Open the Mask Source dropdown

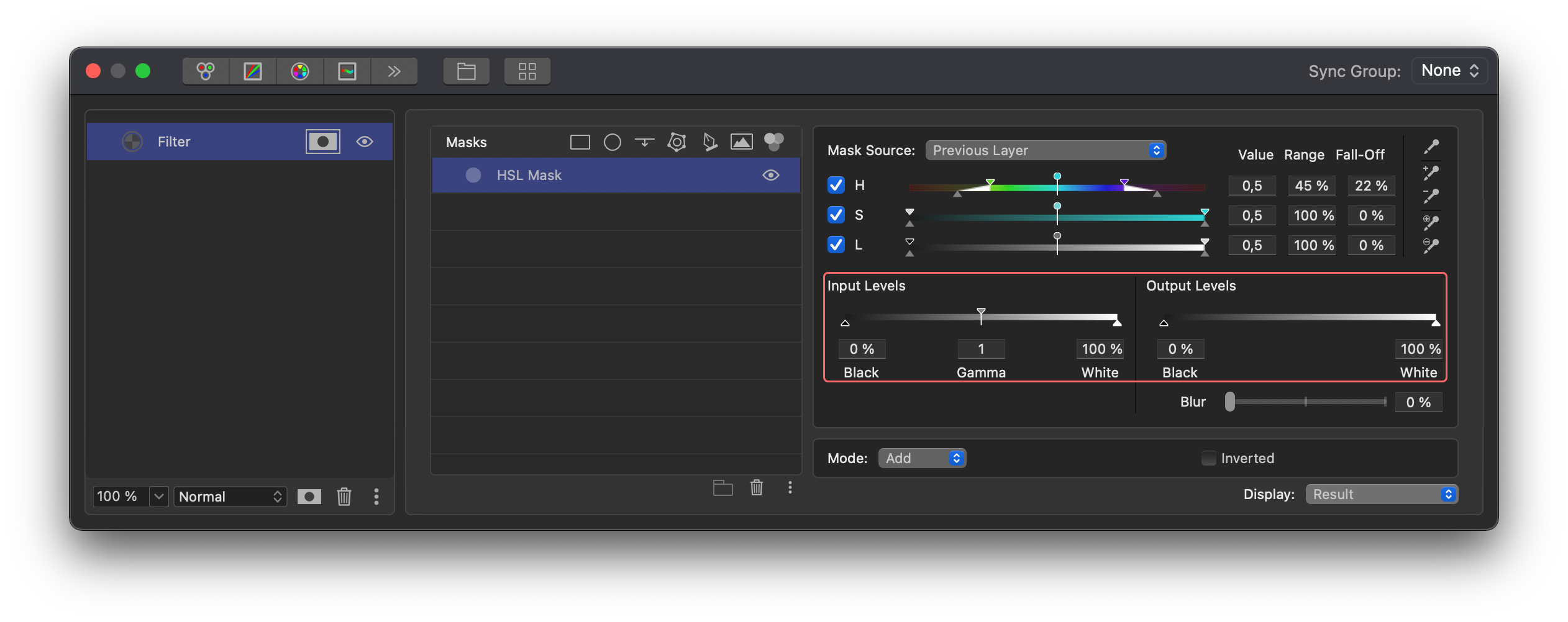click(1046, 150)
